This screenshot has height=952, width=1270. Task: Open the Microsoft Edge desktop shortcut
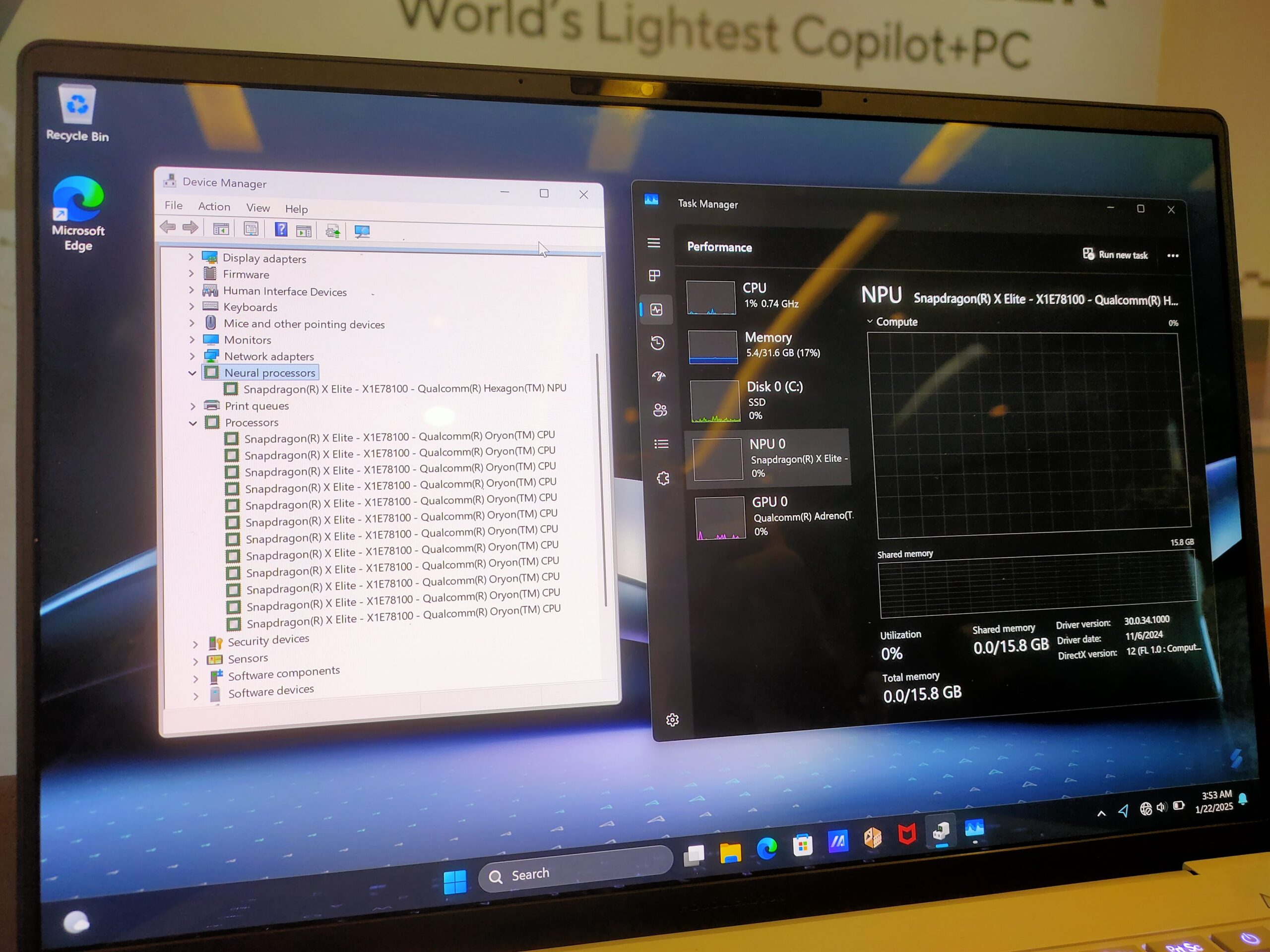click(x=78, y=214)
